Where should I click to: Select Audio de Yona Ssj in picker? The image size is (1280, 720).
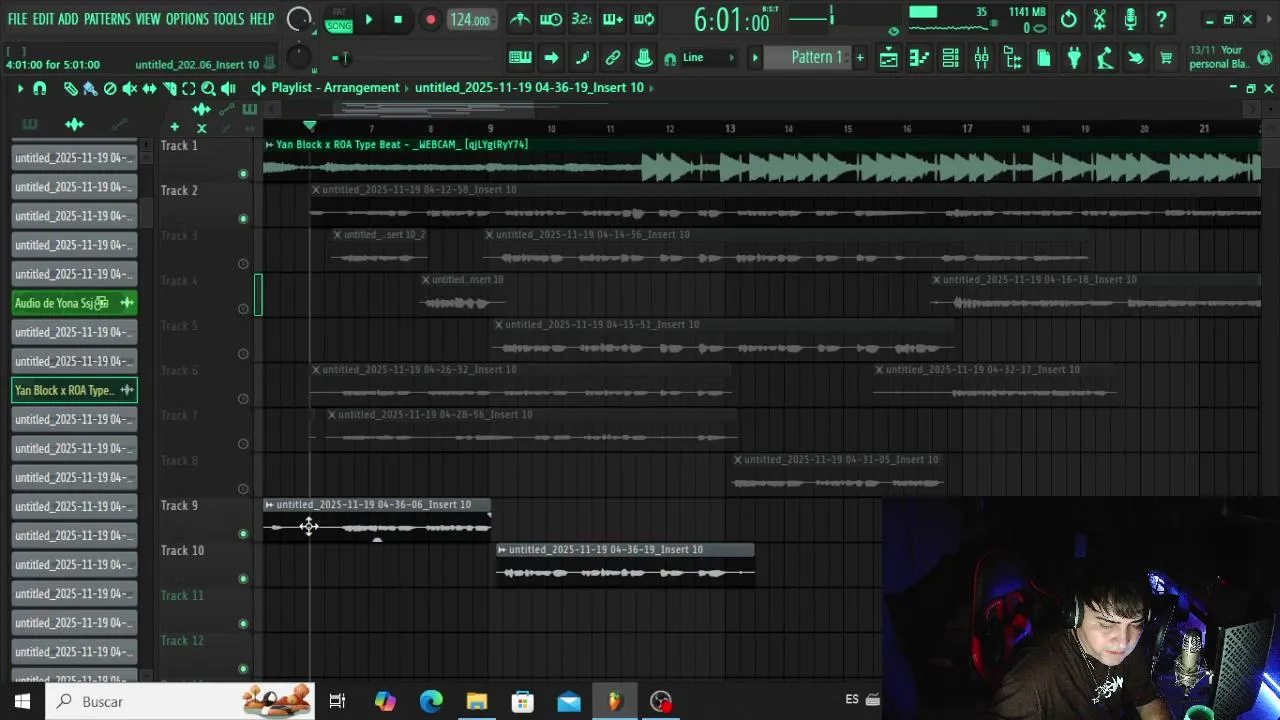tap(75, 303)
